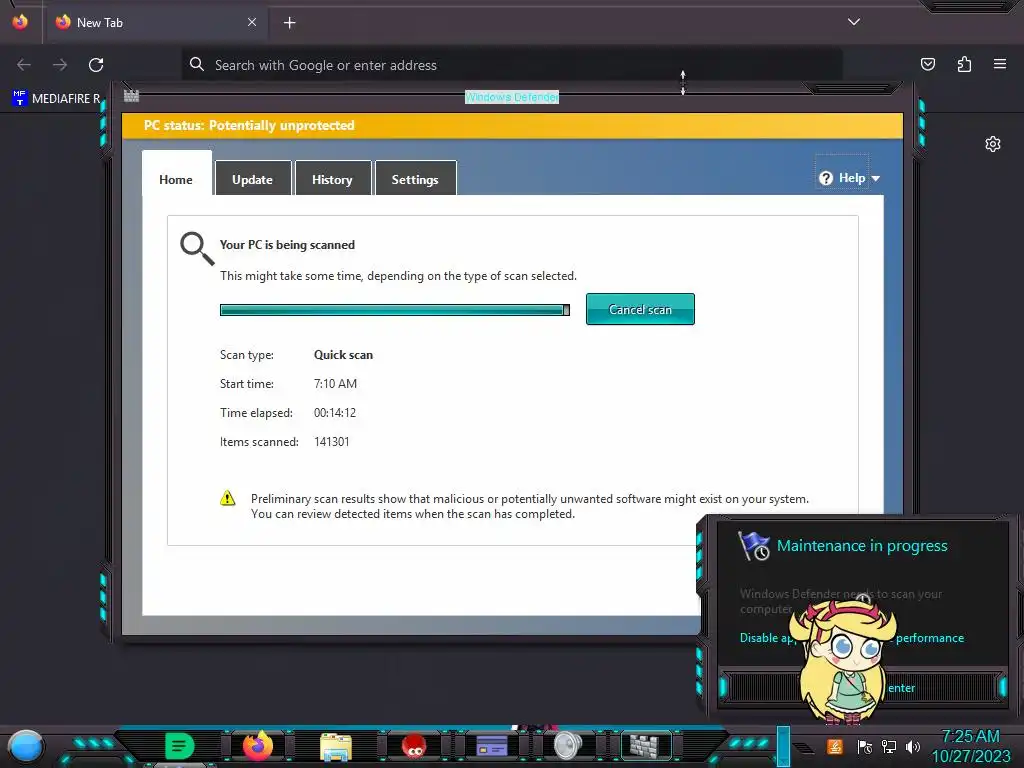Open Action Center flag tray icon

864,746
